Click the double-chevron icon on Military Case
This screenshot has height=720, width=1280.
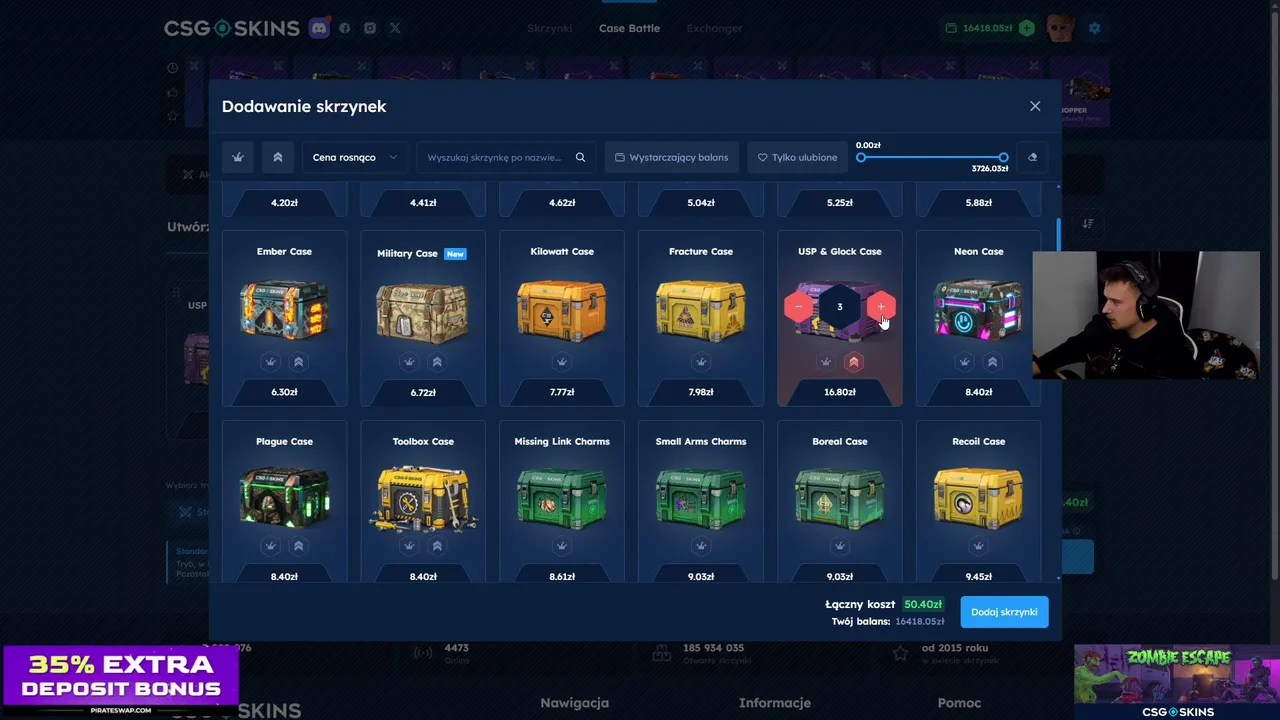[x=437, y=362]
